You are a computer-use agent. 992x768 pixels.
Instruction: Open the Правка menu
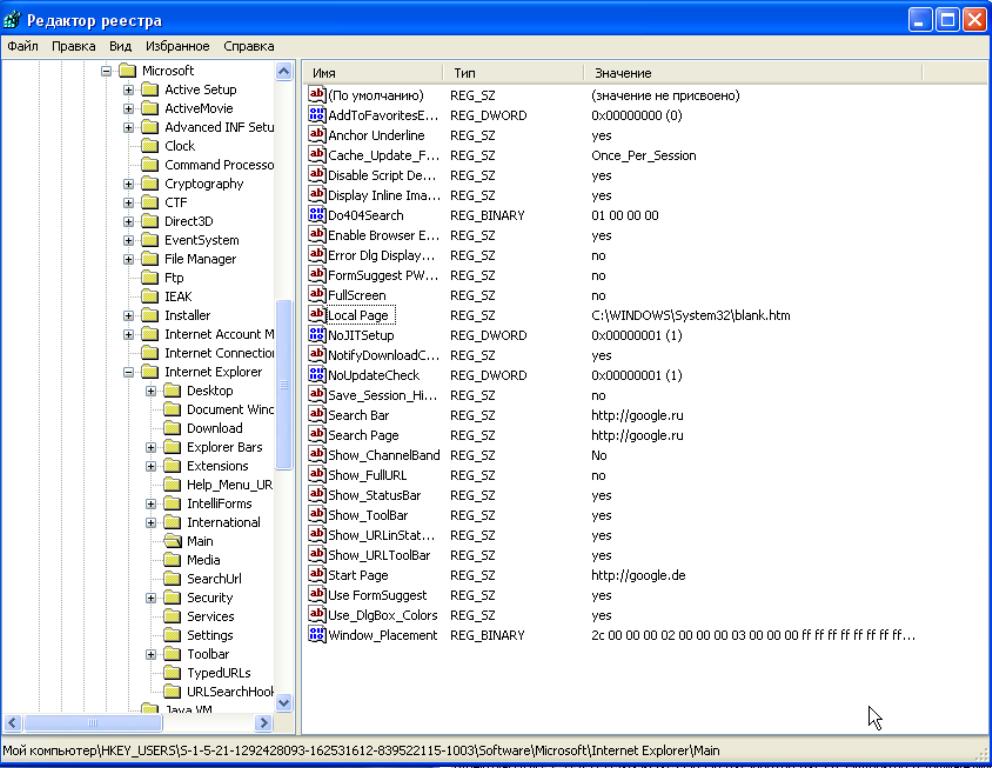(x=73, y=46)
